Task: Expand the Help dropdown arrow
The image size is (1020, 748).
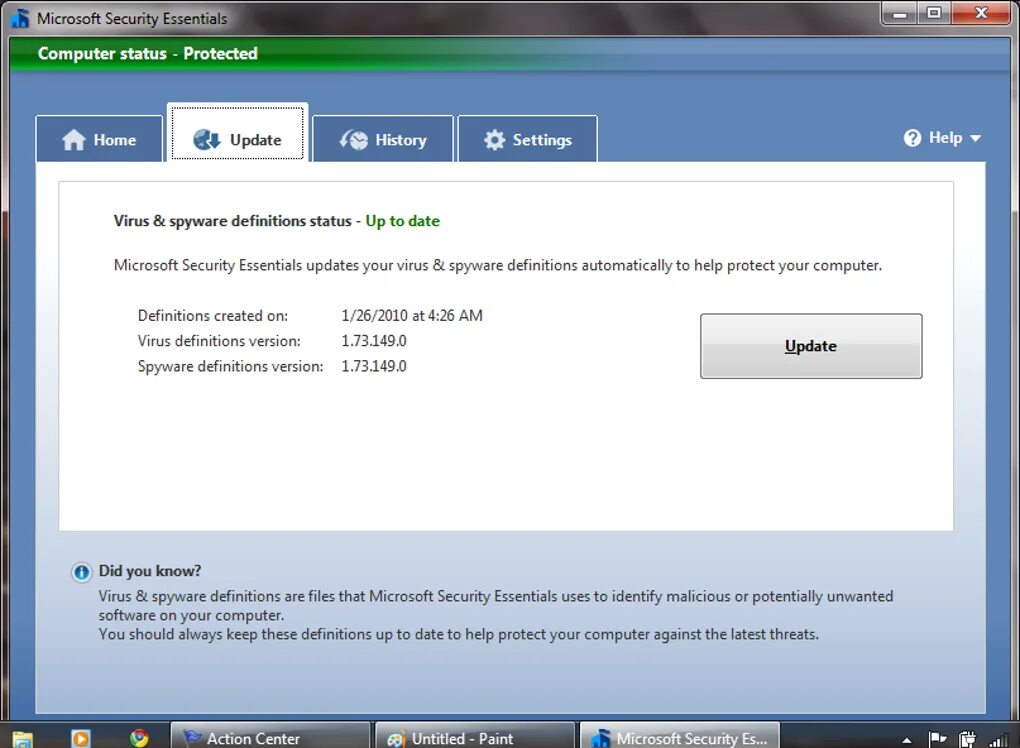Action: click(x=975, y=139)
